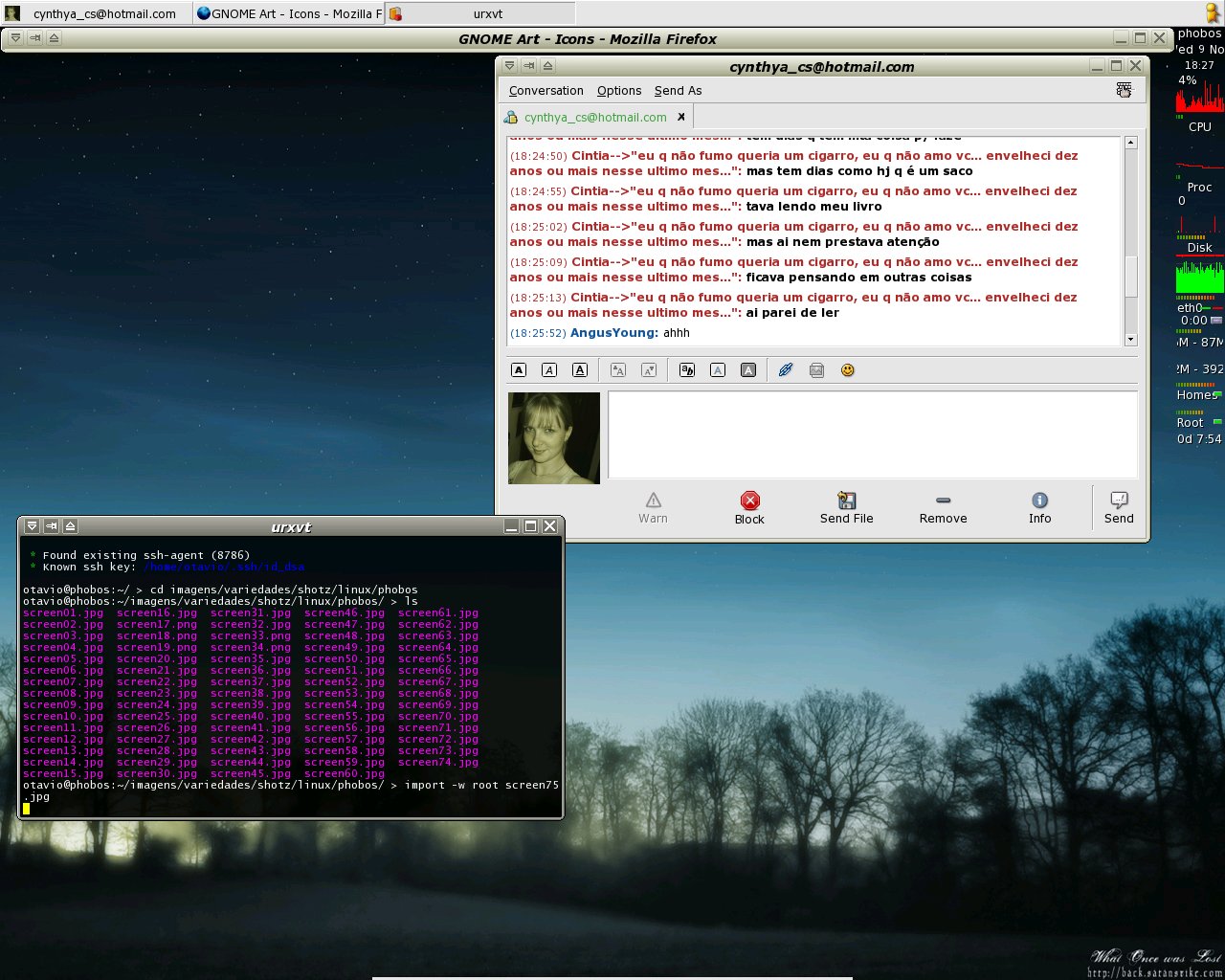The width and height of the screenshot is (1225, 980).
Task: Click Send File button
Action: 847,508
